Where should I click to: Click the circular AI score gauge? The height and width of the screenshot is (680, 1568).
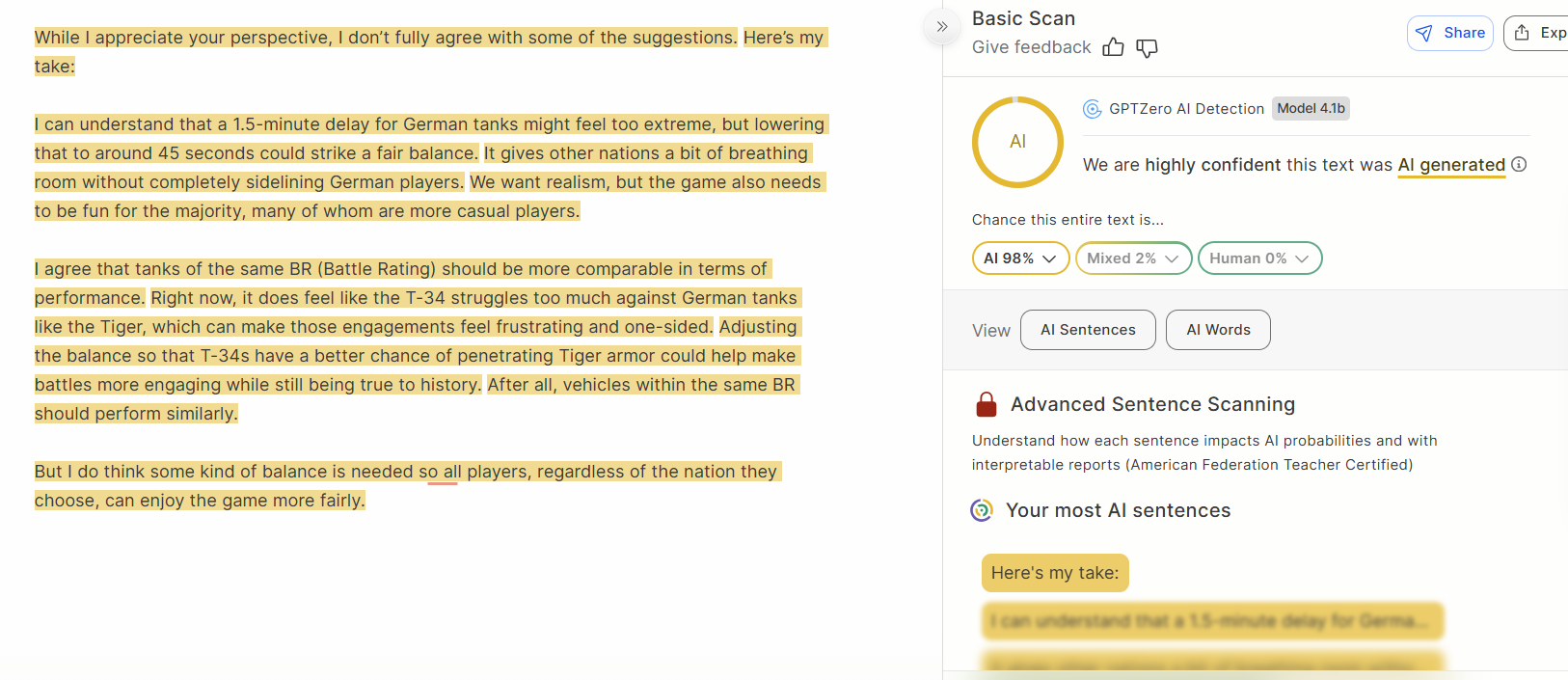pos(1017,142)
